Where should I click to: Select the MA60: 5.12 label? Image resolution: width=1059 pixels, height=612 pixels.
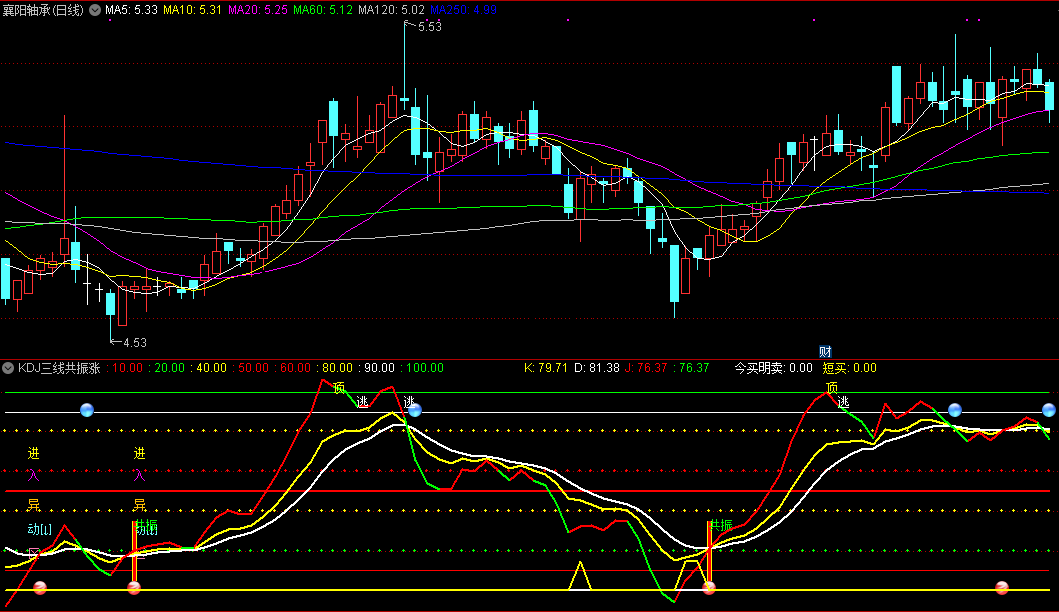[x=323, y=10]
